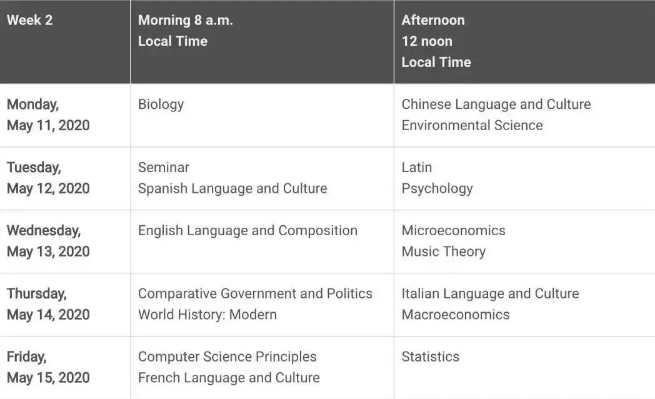Click the Monday, May 11, 2020 row label

click(48, 114)
